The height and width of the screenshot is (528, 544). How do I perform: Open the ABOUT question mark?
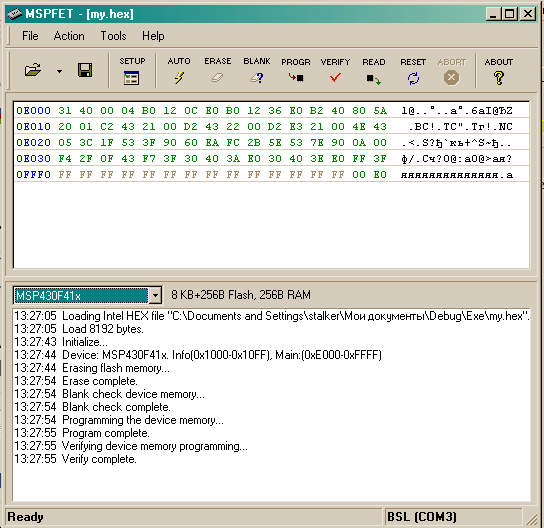pos(499,71)
